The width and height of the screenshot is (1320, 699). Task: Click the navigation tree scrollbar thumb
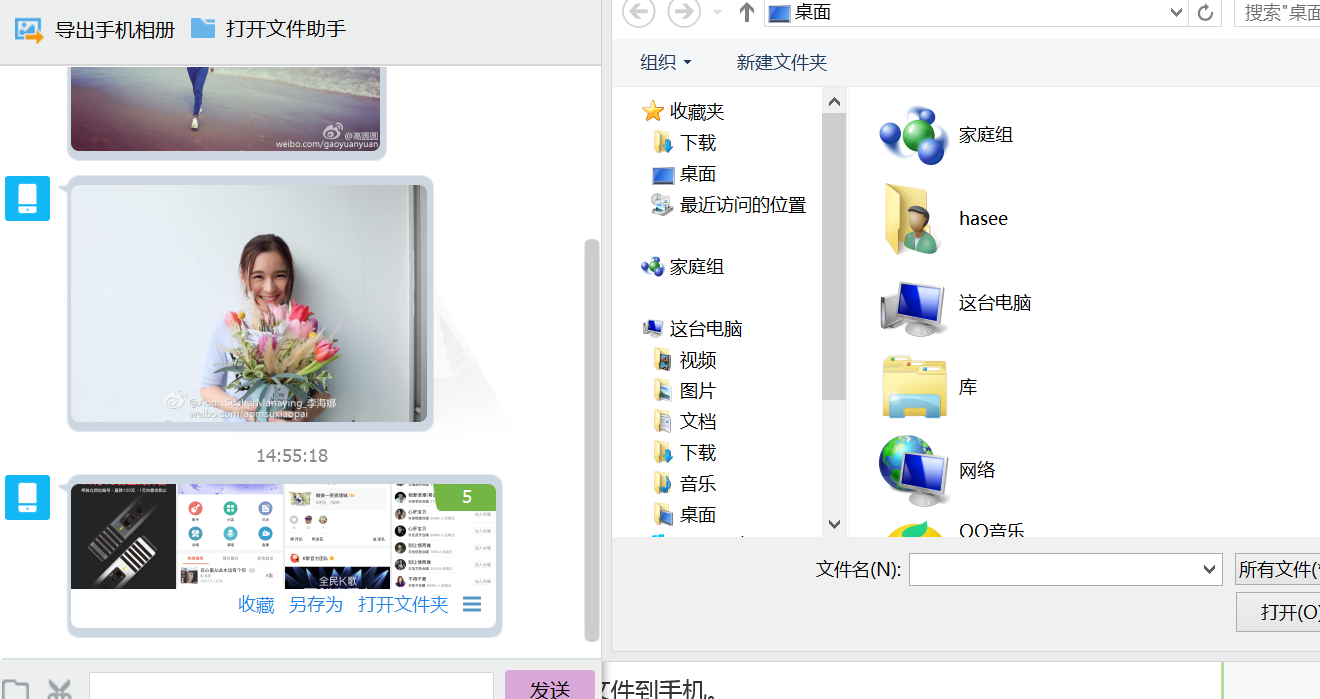coord(835,256)
